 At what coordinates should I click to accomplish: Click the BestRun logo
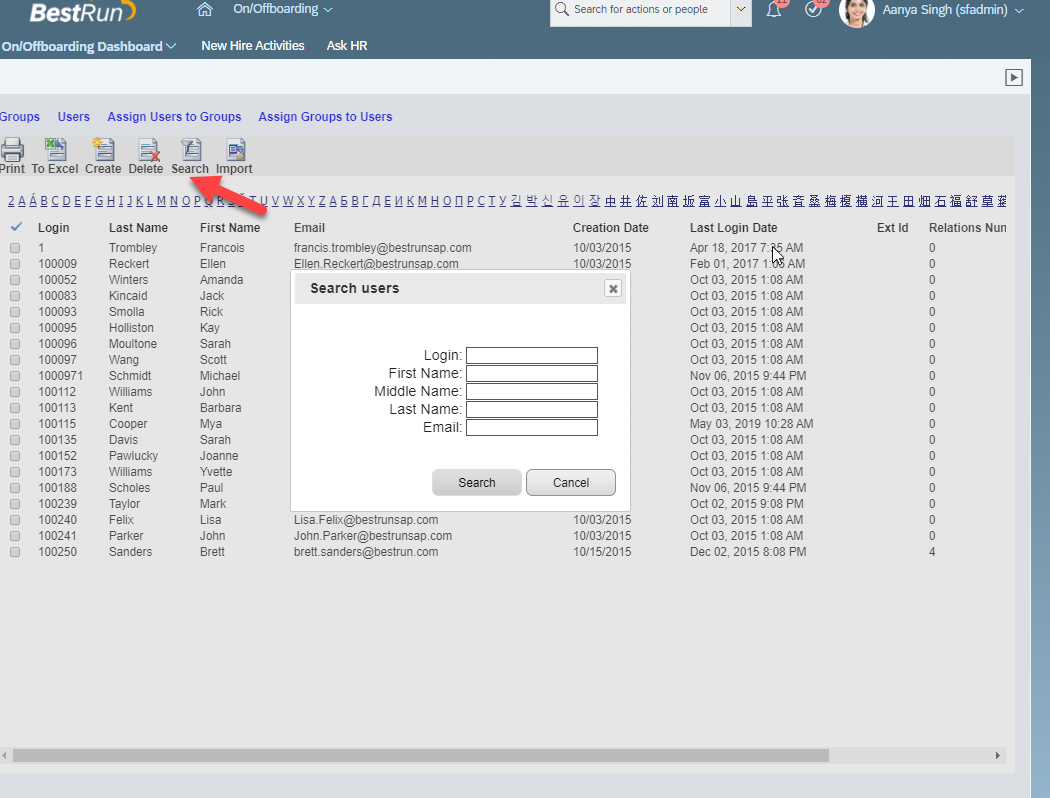(x=82, y=11)
